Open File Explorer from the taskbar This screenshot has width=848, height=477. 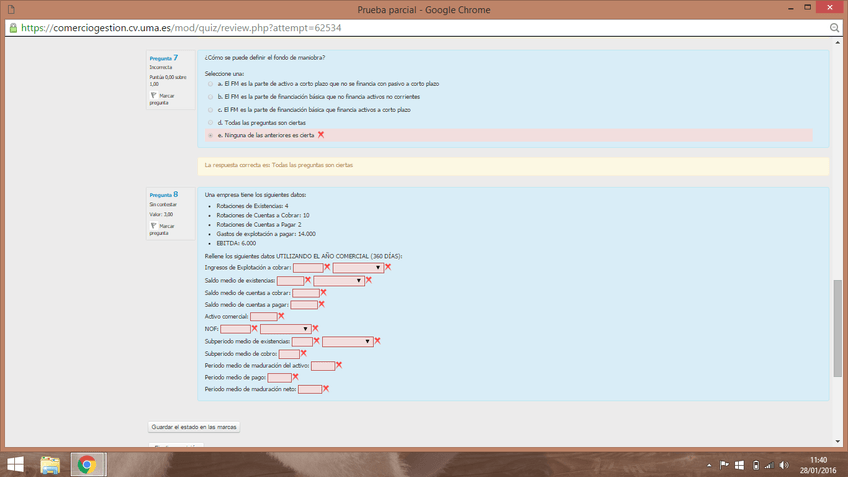coord(51,465)
